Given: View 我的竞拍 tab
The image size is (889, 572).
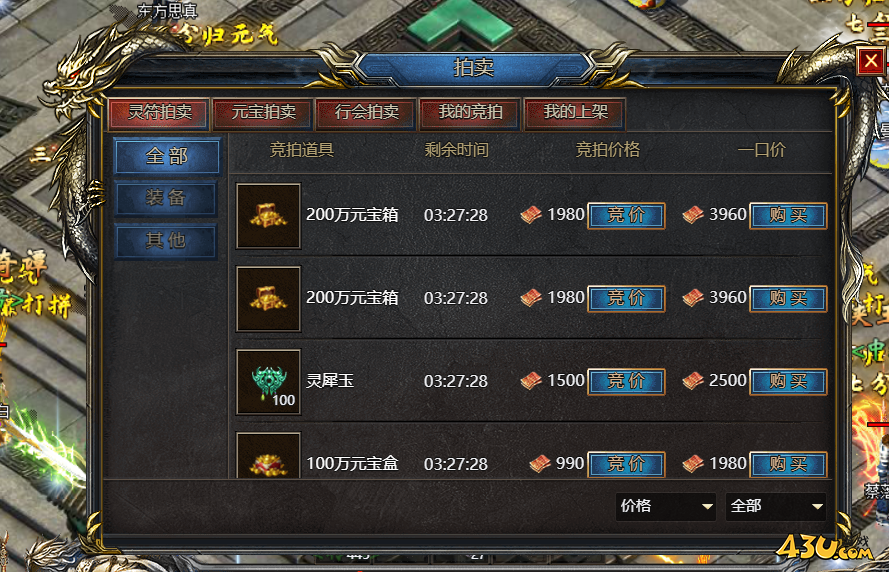Looking at the screenshot, I should click(x=470, y=113).
